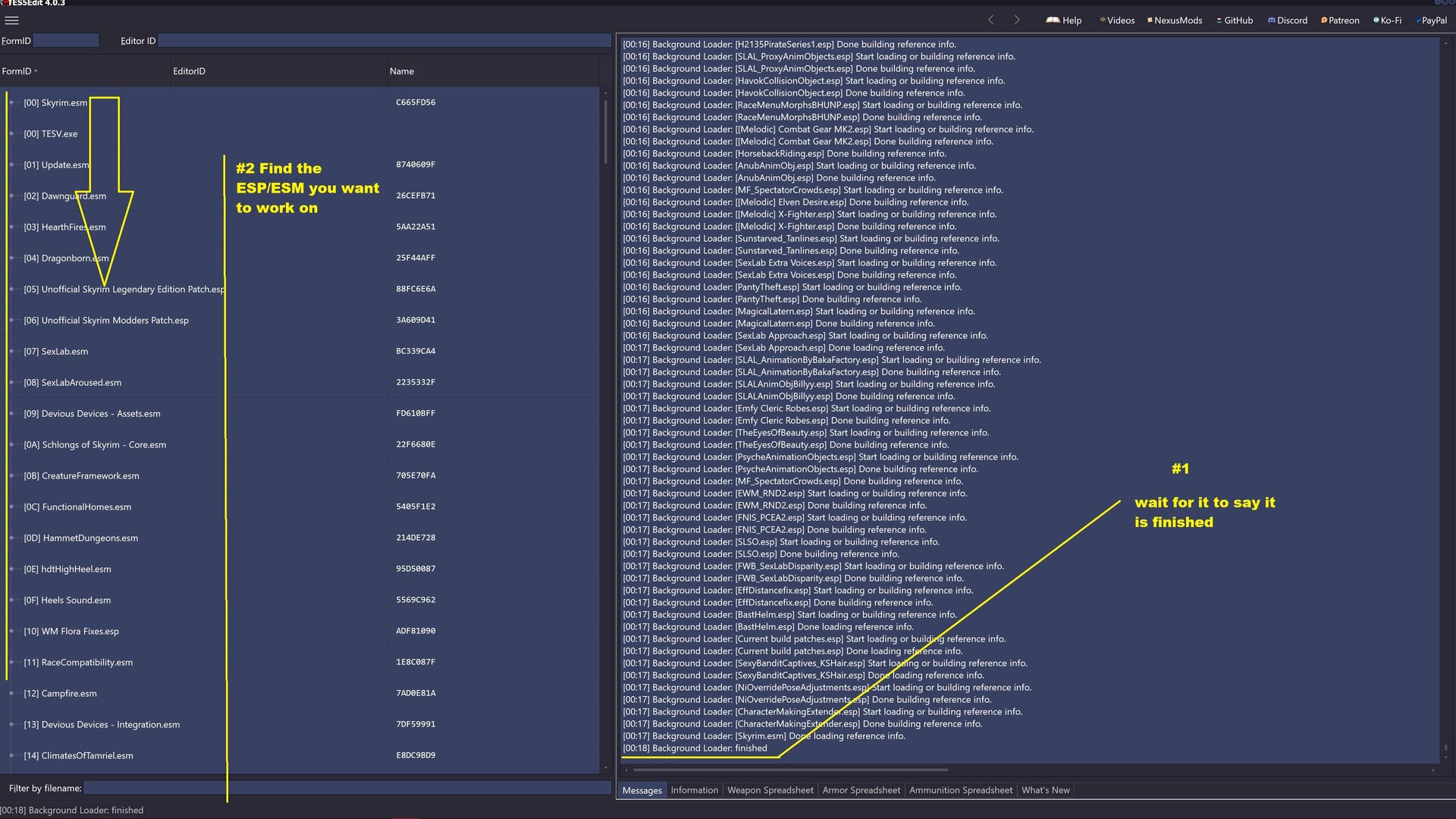Image resolution: width=1456 pixels, height=819 pixels.
Task: Click the Update.esm CRC value 8740609F
Action: click(x=416, y=165)
